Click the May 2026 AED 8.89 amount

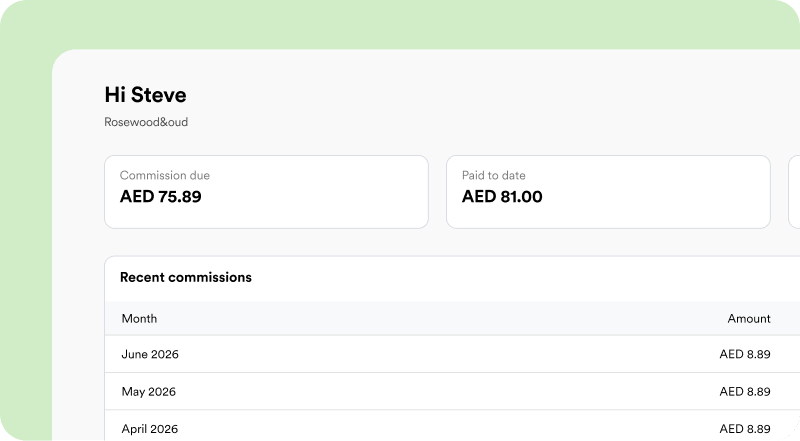click(745, 391)
